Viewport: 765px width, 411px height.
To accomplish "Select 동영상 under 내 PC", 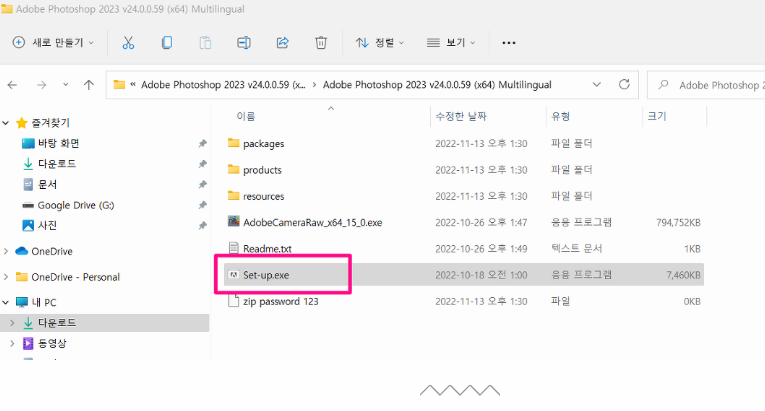I will [x=52, y=344].
